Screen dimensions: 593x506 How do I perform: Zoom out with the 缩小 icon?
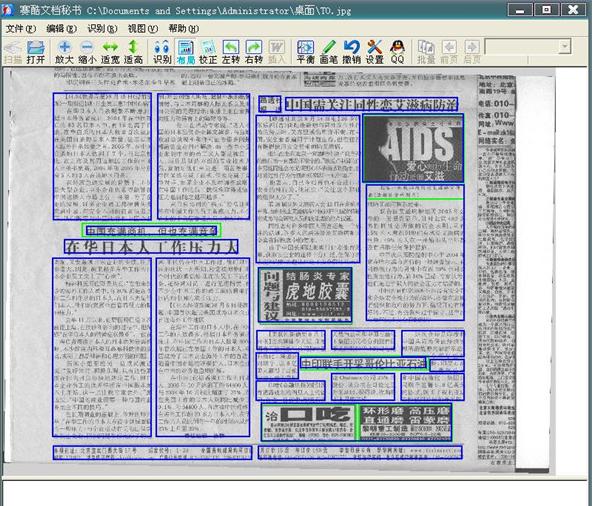[x=87, y=52]
